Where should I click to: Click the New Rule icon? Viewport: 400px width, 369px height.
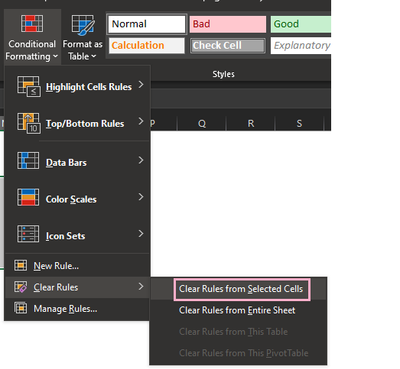[x=21, y=265]
